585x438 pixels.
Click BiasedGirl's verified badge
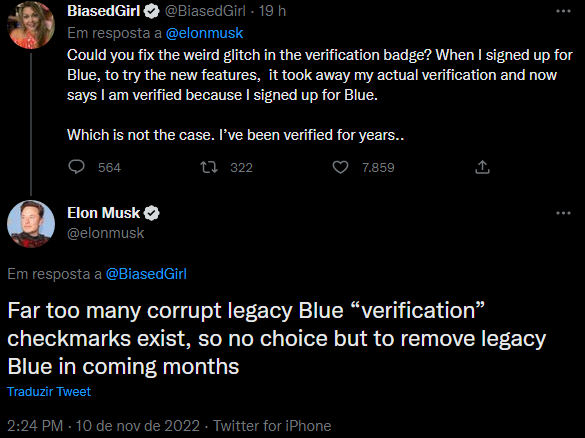pos(151,12)
